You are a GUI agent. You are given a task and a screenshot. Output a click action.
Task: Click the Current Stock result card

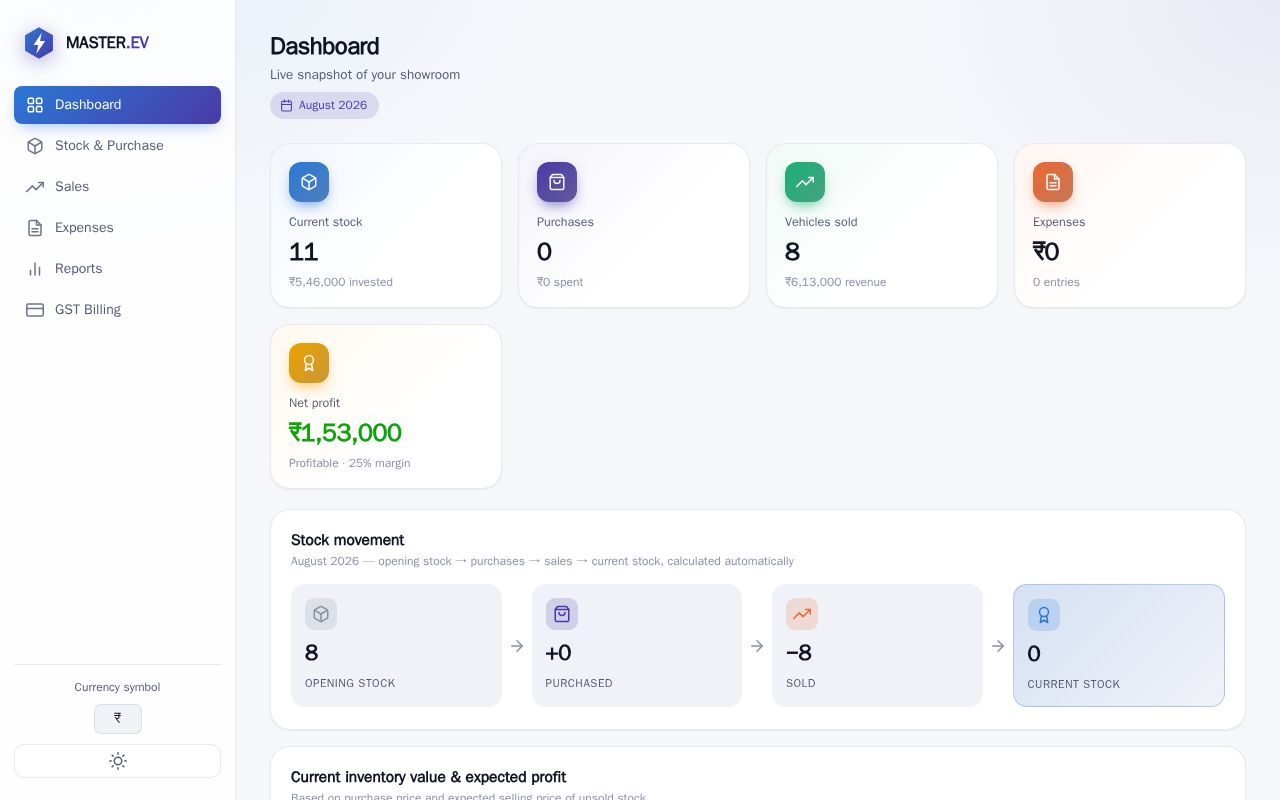[1119, 646]
